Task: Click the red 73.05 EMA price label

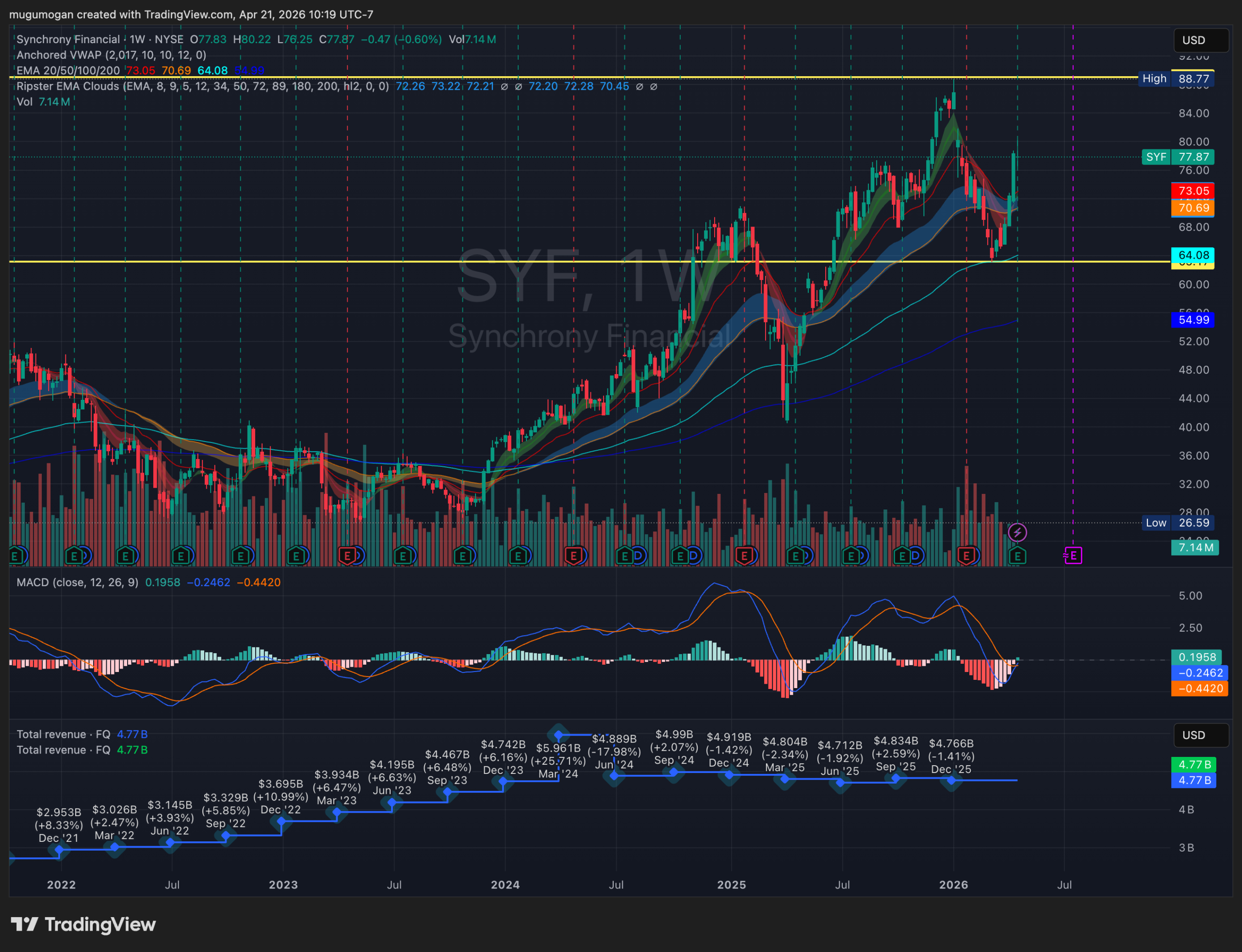Action: pos(1193,191)
